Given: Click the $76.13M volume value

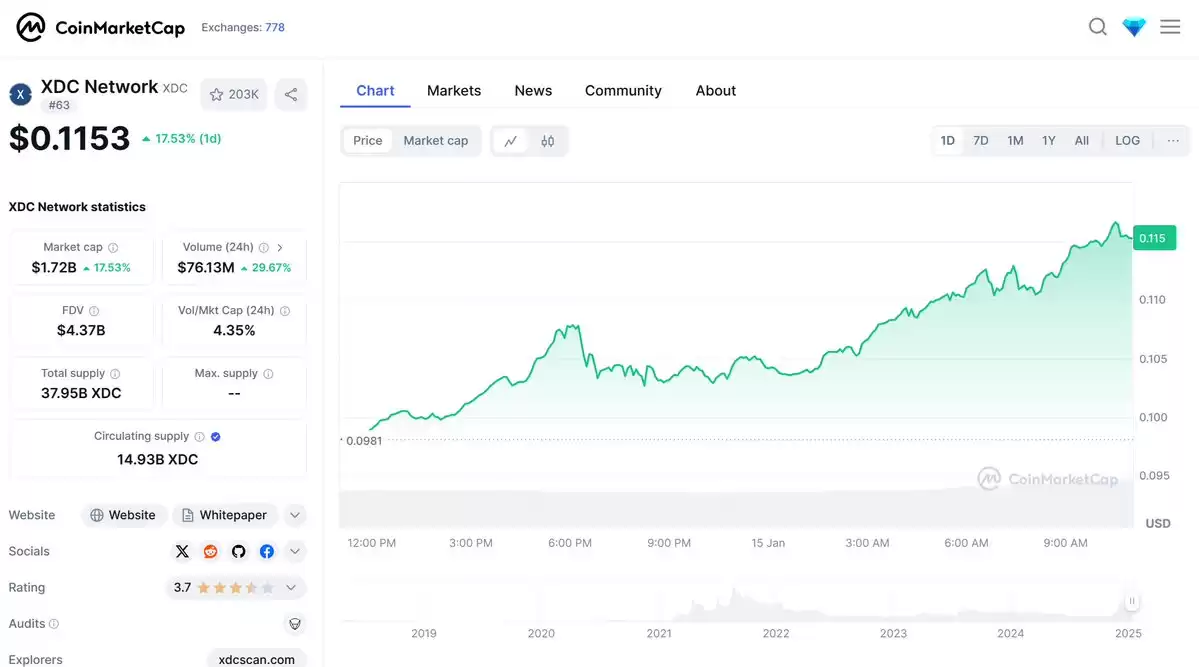Looking at the screenshot, I should click(206, 268).
